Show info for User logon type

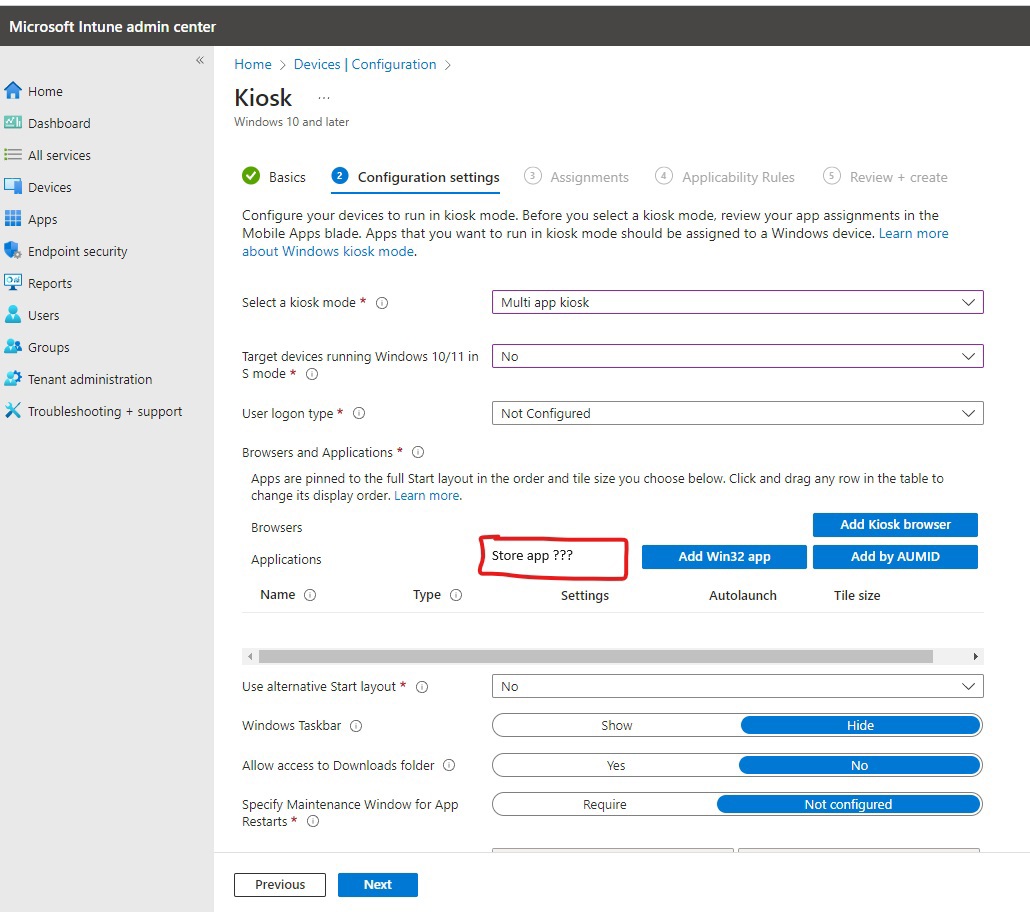(x=359, y=413)
